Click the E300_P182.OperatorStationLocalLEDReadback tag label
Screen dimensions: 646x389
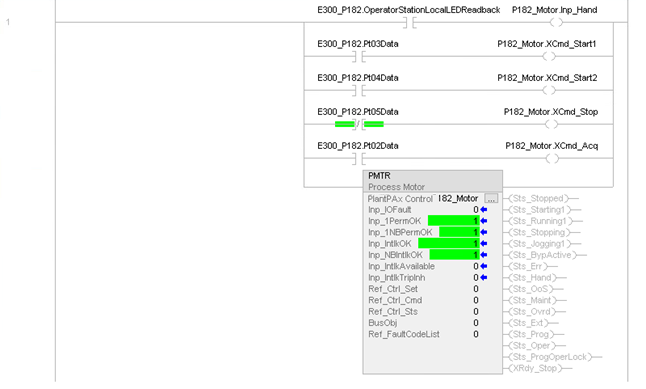(x=409, y=10)
